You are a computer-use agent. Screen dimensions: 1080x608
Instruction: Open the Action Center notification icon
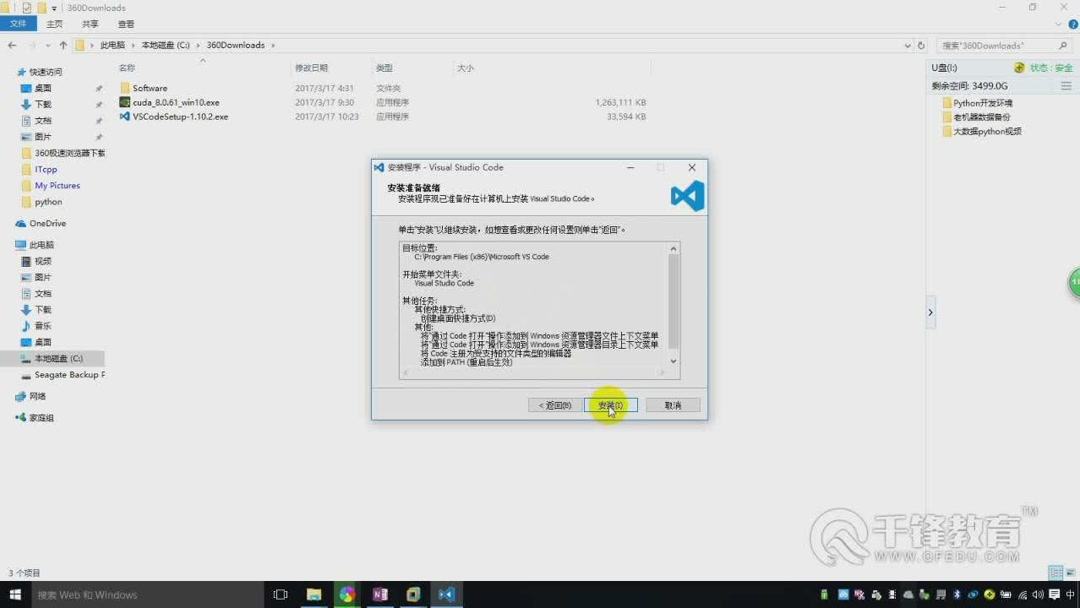(x=1054, y=594)
